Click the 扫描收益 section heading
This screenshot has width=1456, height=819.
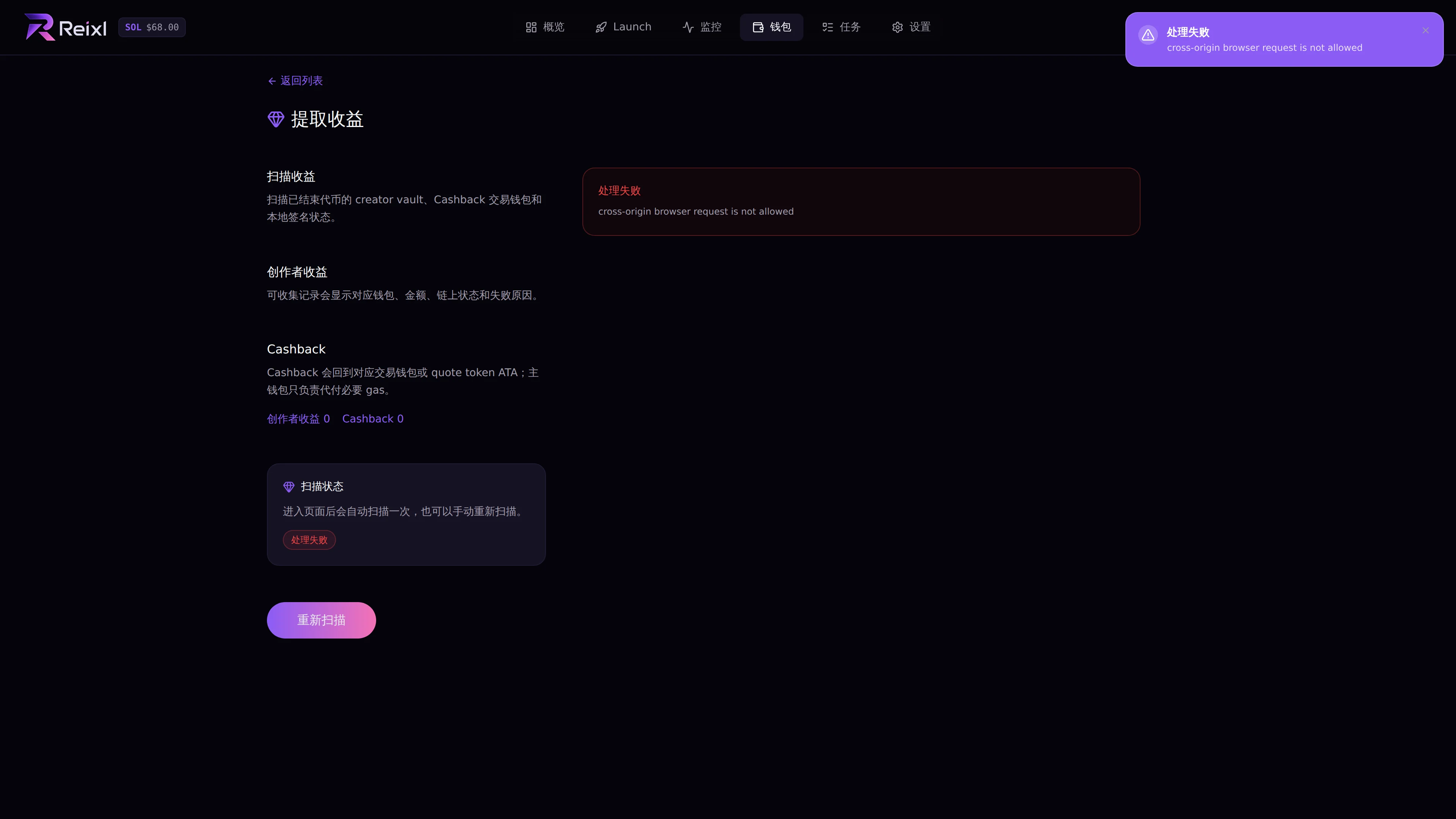[290, 177]
